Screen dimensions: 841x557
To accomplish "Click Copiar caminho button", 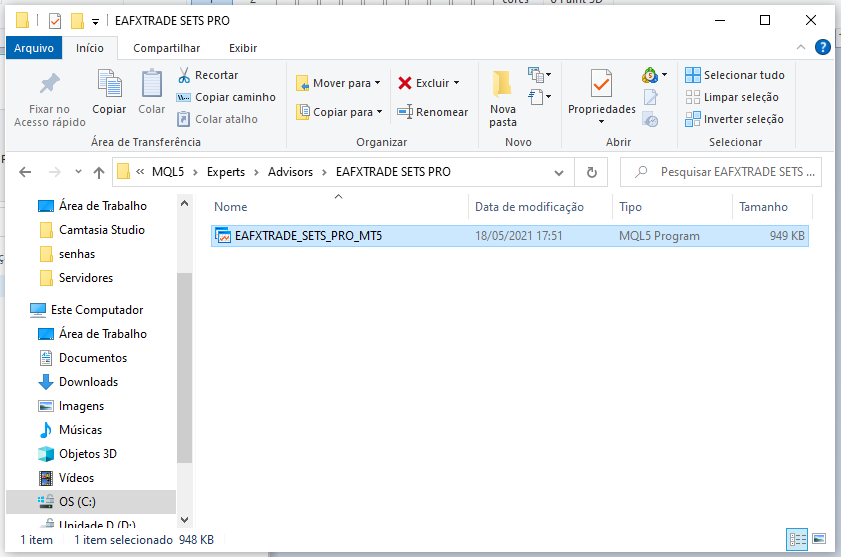I will 226,97.
